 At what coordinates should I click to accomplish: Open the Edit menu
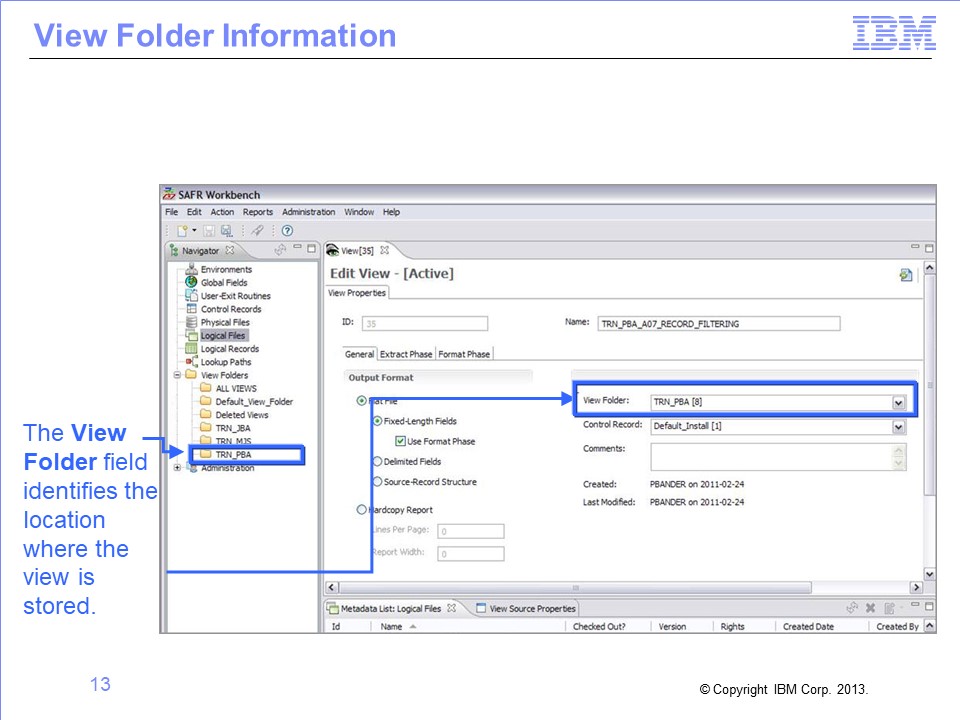tap(194, 212)
